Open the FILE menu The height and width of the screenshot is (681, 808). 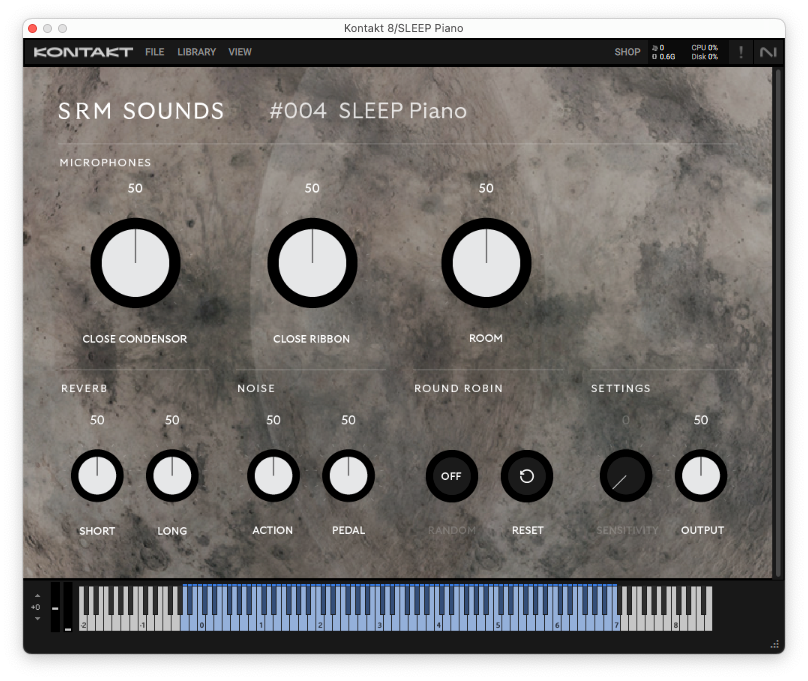pos(155,52)
